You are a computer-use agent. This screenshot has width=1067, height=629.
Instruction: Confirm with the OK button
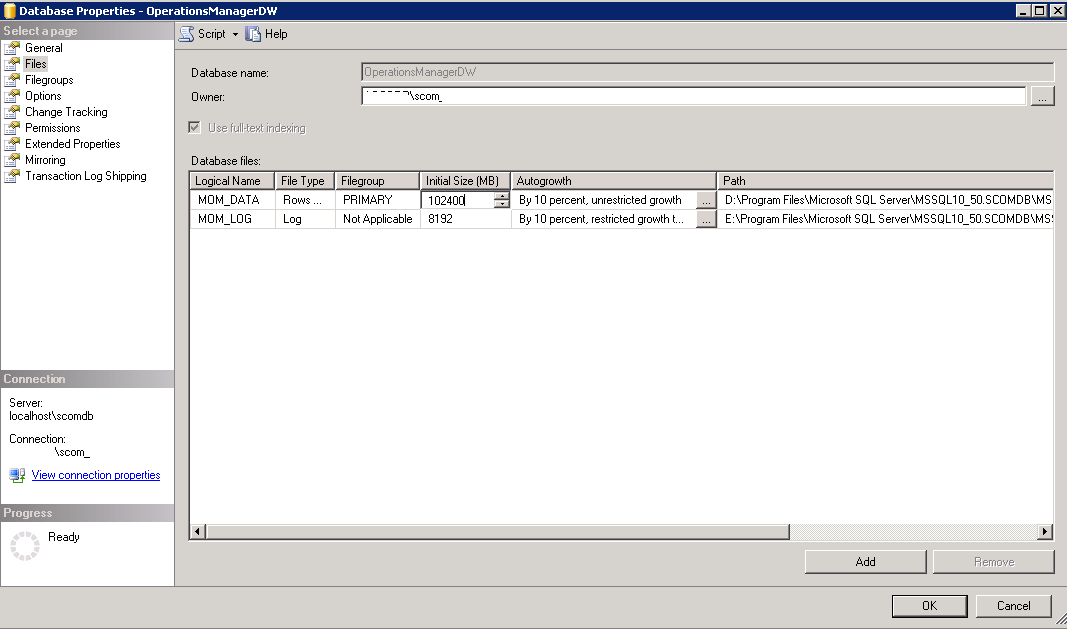930,606
